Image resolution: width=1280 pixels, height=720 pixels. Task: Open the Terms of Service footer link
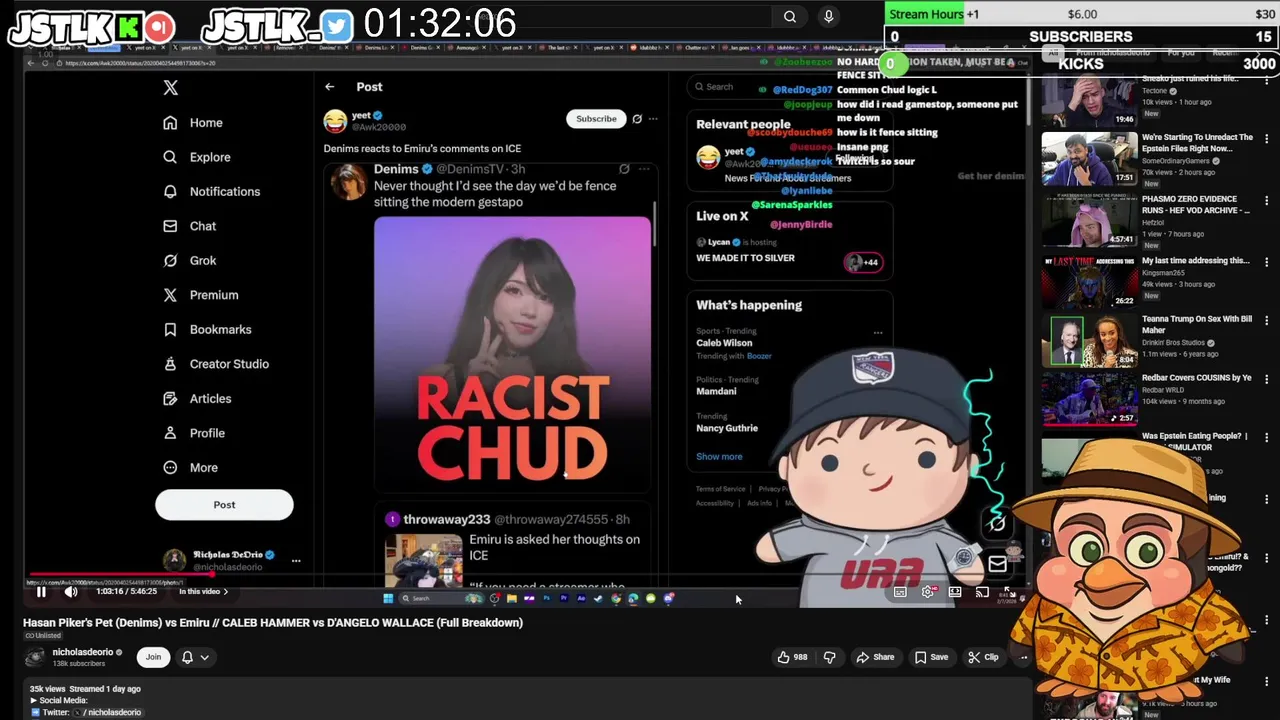point(720,489)
